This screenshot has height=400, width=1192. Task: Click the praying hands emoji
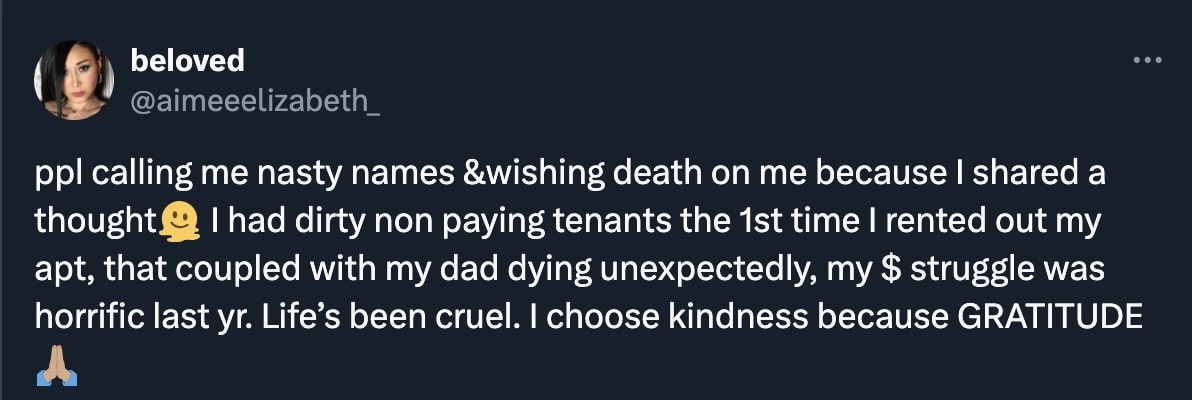tap(56, 371)
